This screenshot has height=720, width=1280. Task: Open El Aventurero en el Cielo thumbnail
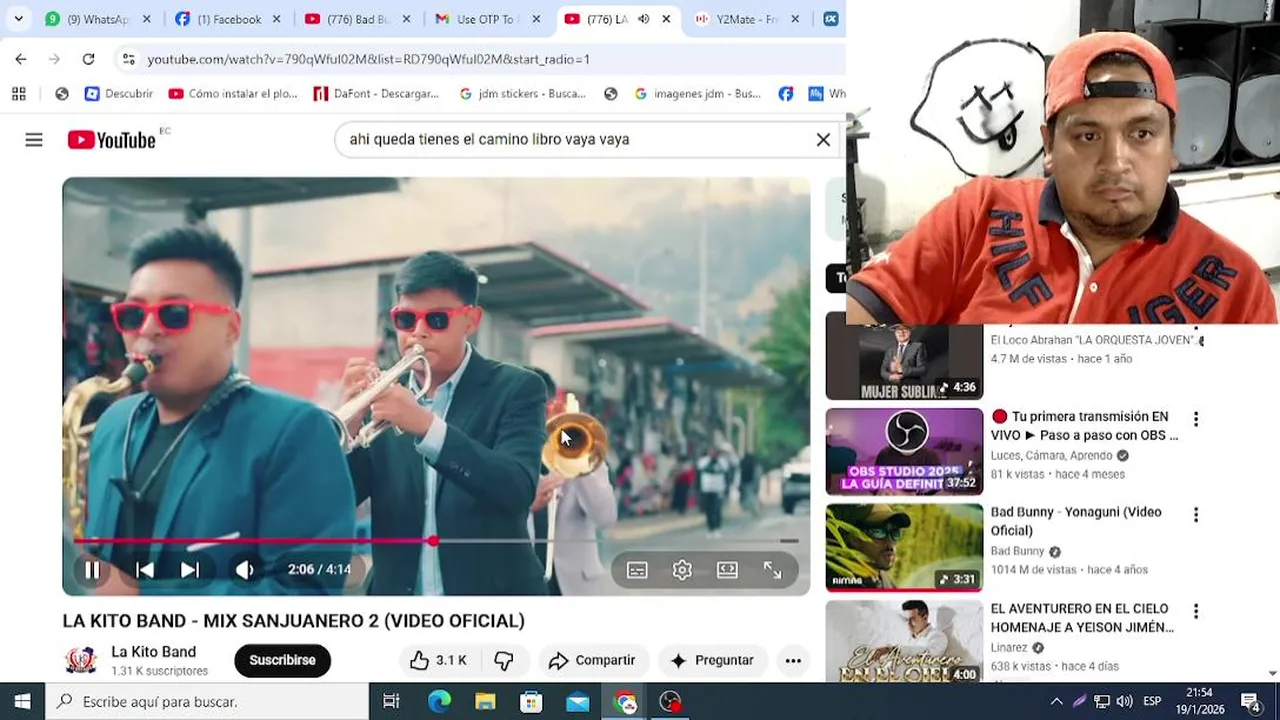tap(904, 642)
